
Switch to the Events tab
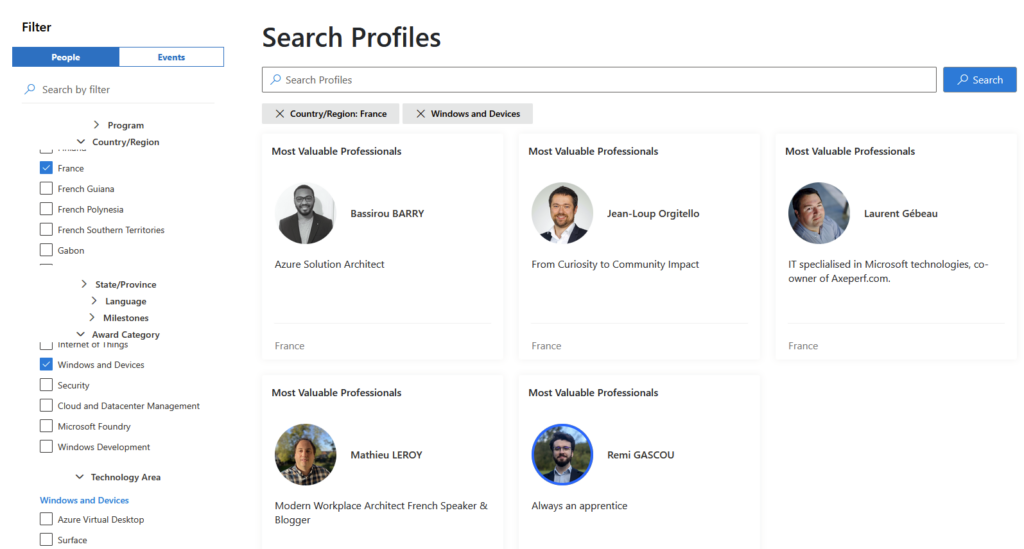click(171, 57)
